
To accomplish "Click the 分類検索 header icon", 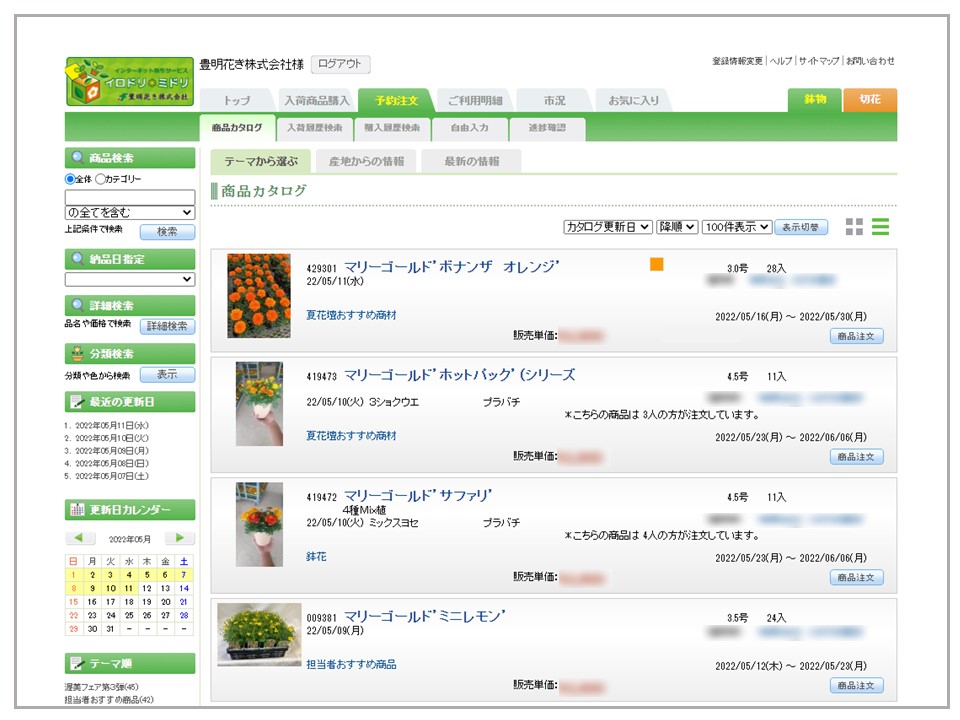I will pos(77,354).
